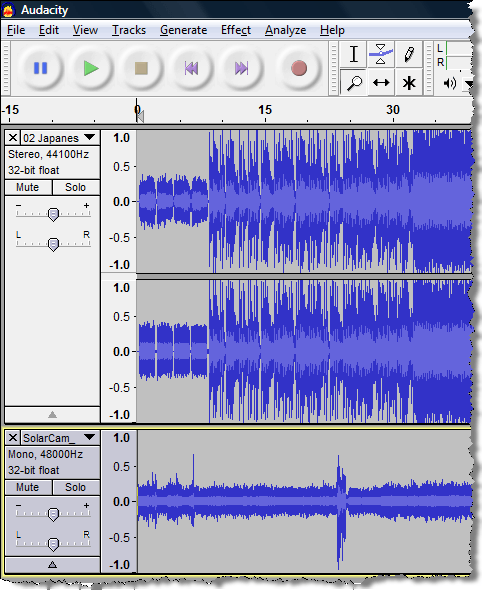
Task: Click the L output level meter
Action: click(458, 49)
